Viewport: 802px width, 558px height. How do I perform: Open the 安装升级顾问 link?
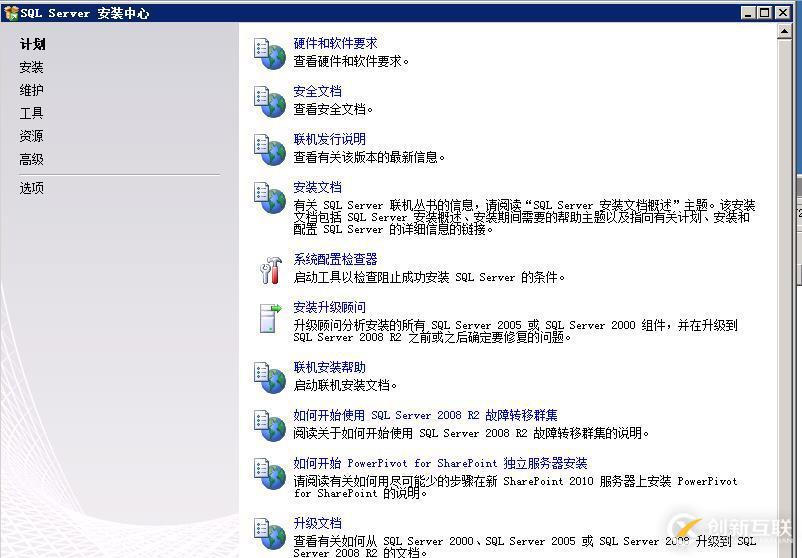[x=329, y=307]
